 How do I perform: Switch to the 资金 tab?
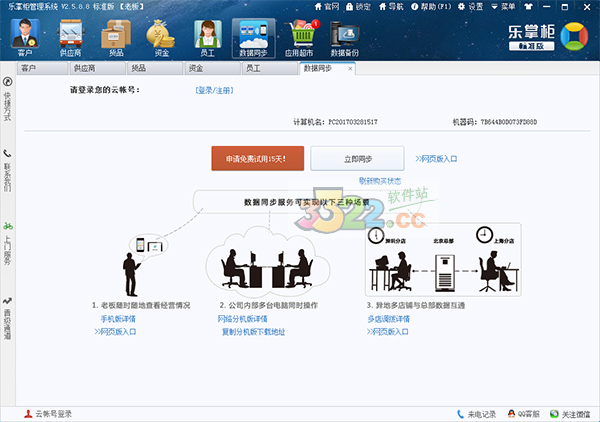coord(212,68)
